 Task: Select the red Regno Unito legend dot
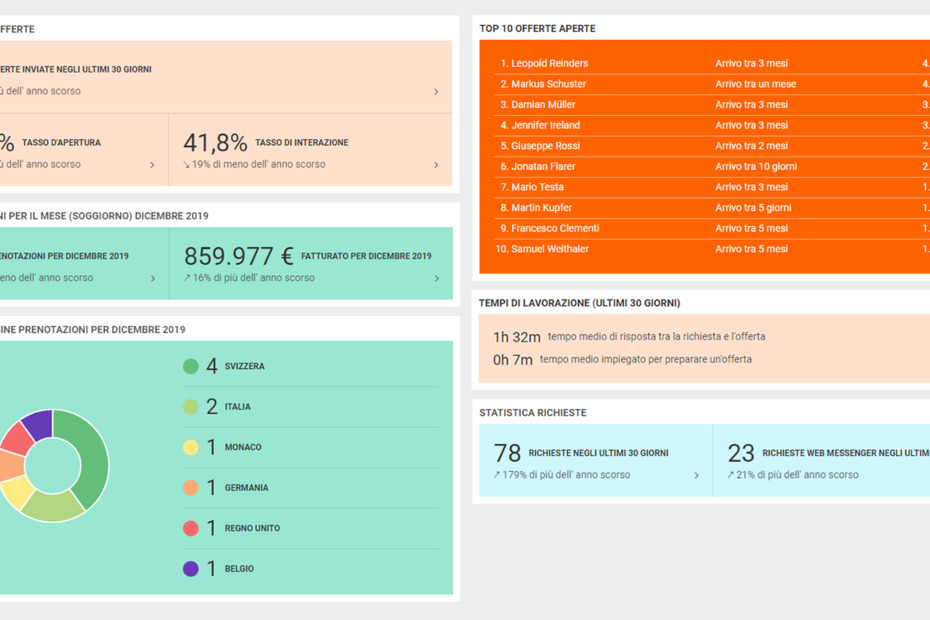(190, 528)
